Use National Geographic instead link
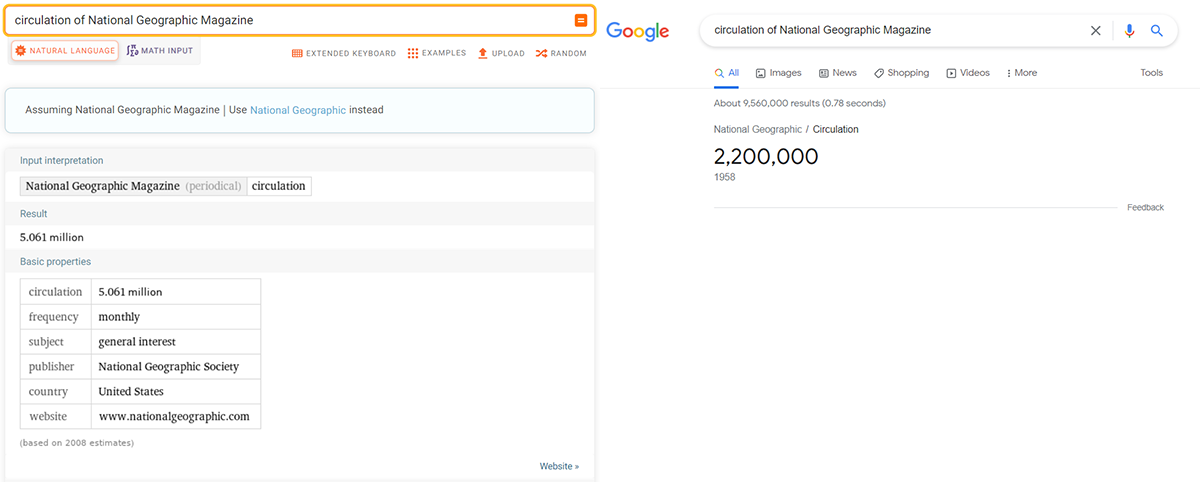Screen dimensions: 1200x482 298,110
